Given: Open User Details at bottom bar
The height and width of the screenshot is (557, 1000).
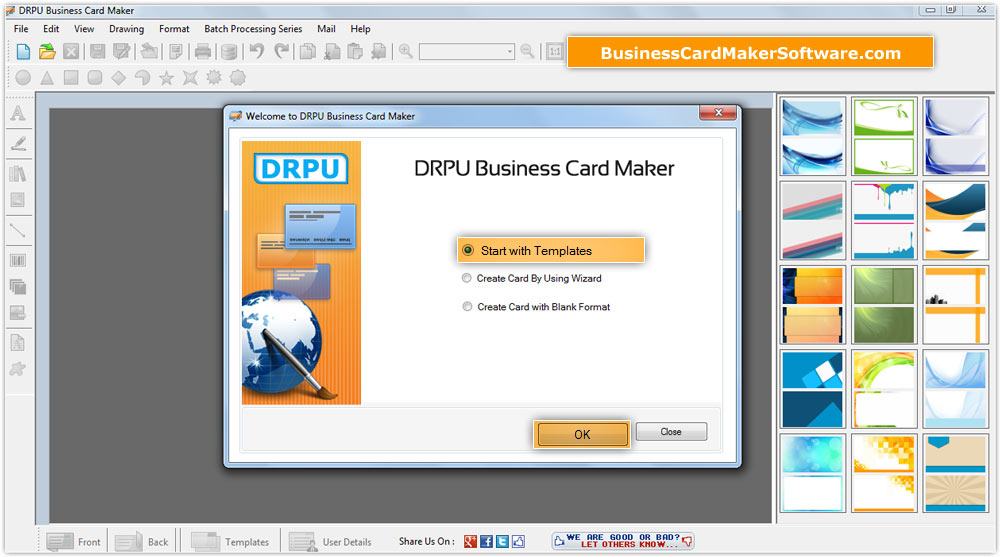Looking at the screenshot, I should (330, 542).
